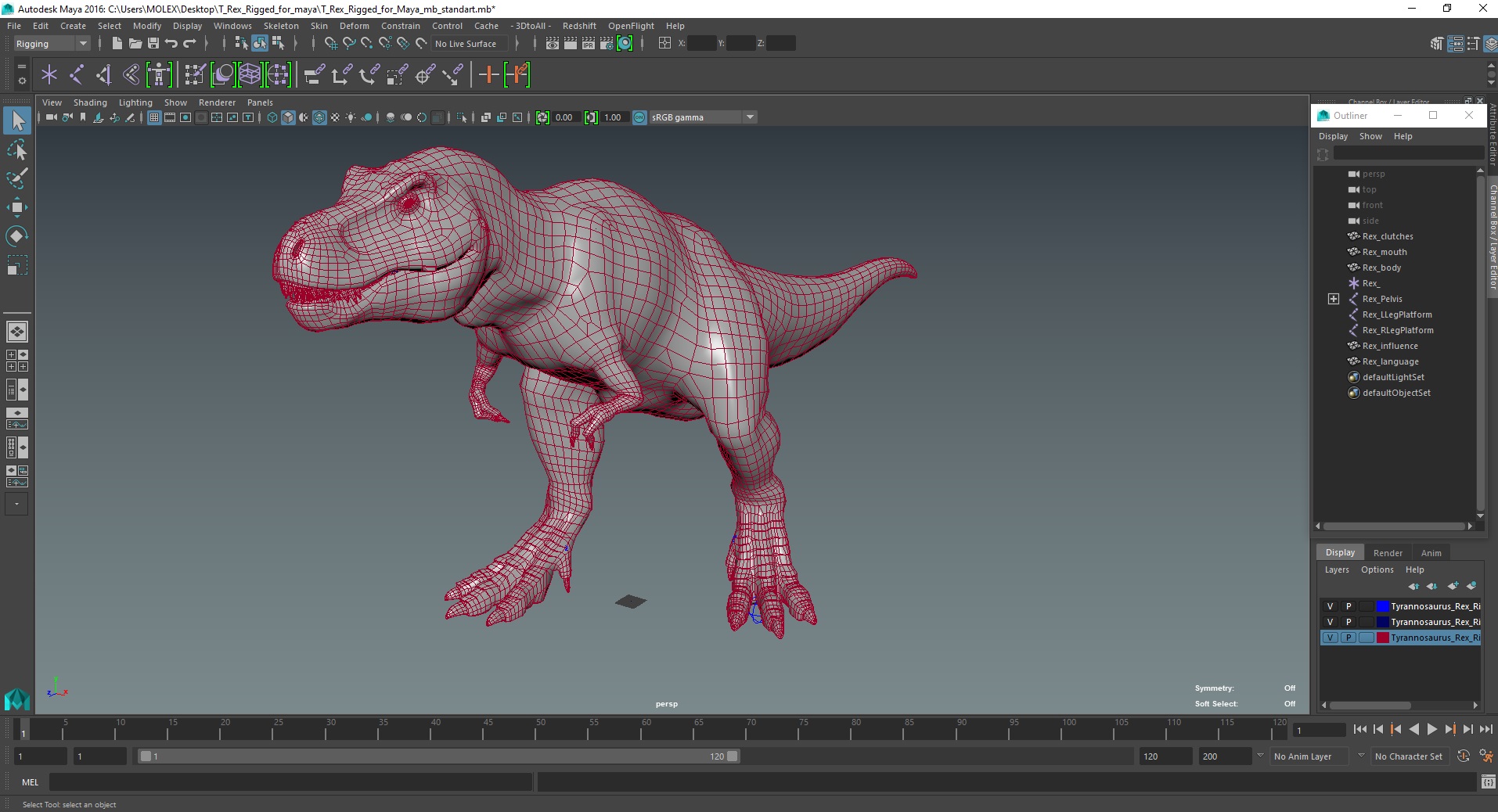Create a new empty display layer
The width and height of the screenshot is (1498, 812).
[1453, 586]
